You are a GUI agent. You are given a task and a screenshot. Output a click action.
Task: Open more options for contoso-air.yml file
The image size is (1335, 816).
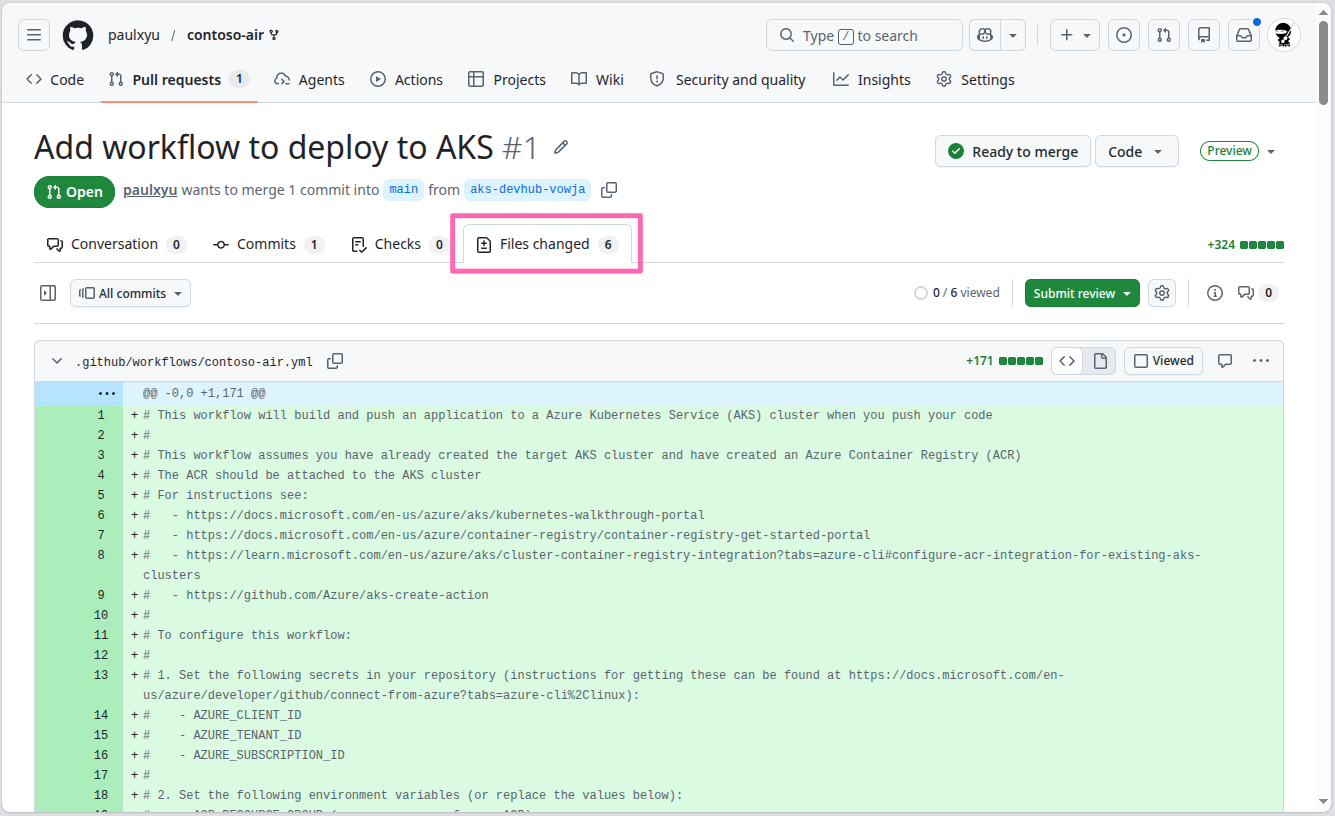tap(1261, 361)
